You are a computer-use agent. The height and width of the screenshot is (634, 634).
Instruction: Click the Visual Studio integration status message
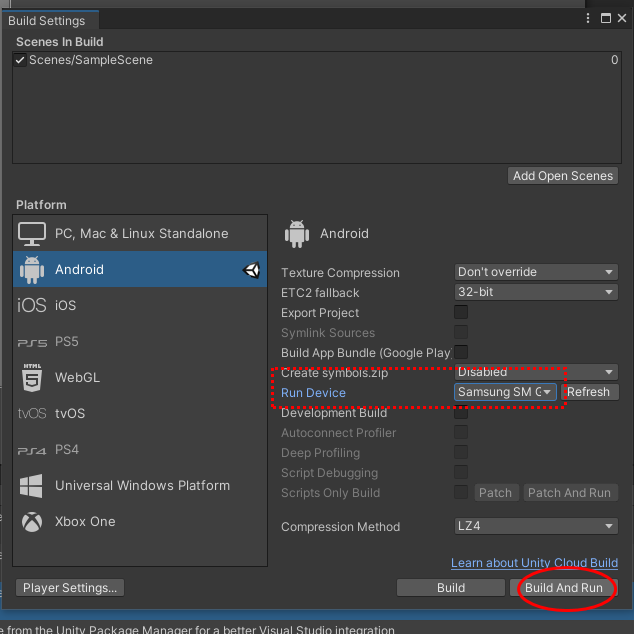[x=198, y=630]
